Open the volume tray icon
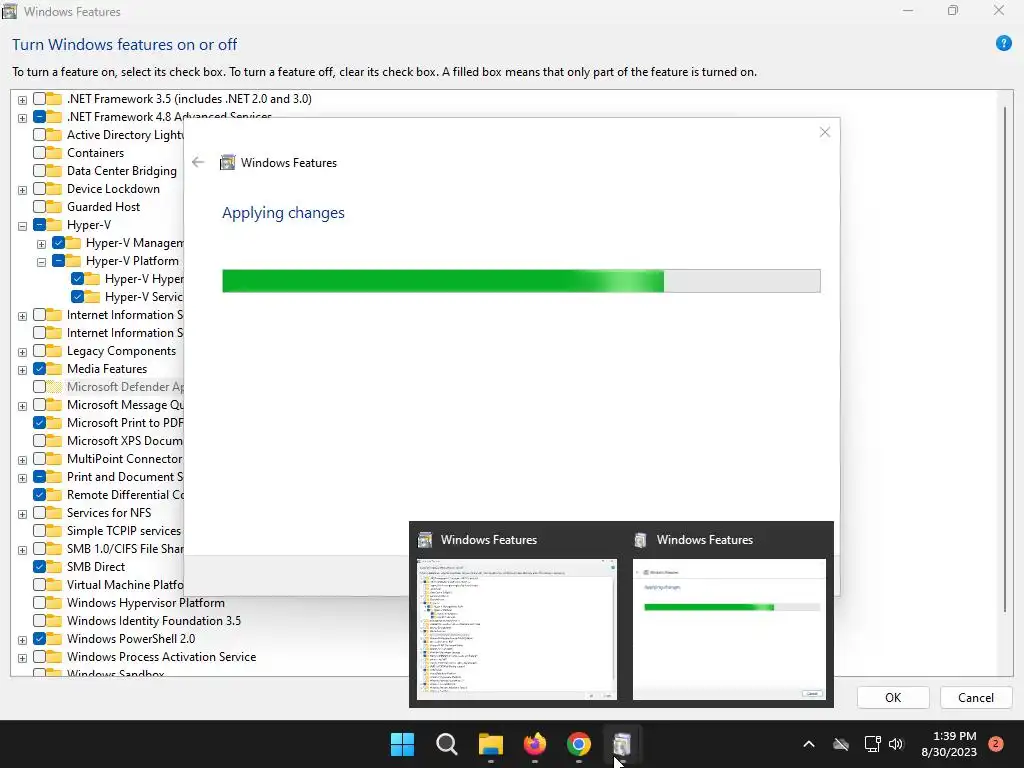 coord(896,744)
